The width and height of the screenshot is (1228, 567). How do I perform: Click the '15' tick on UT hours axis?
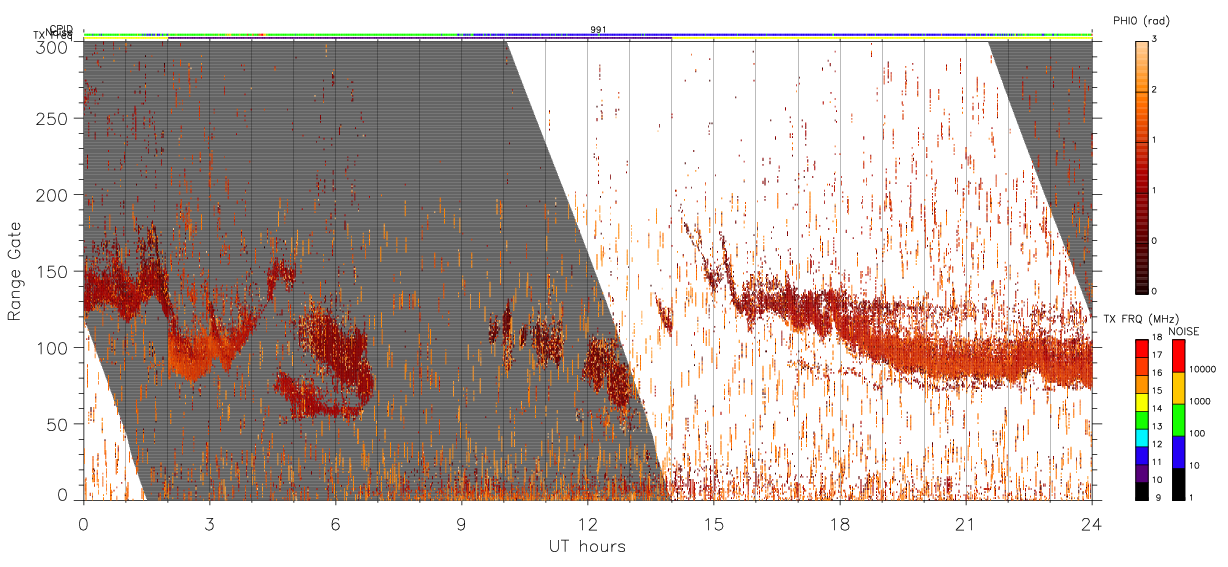714,524
